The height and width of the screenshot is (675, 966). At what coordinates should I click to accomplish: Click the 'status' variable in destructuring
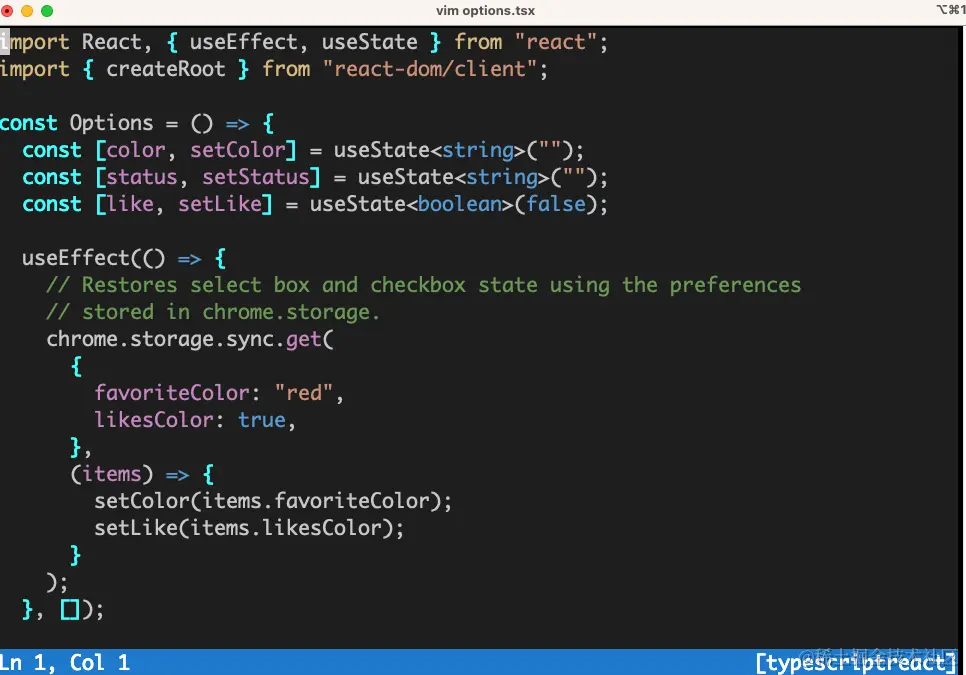pos(142,177)
